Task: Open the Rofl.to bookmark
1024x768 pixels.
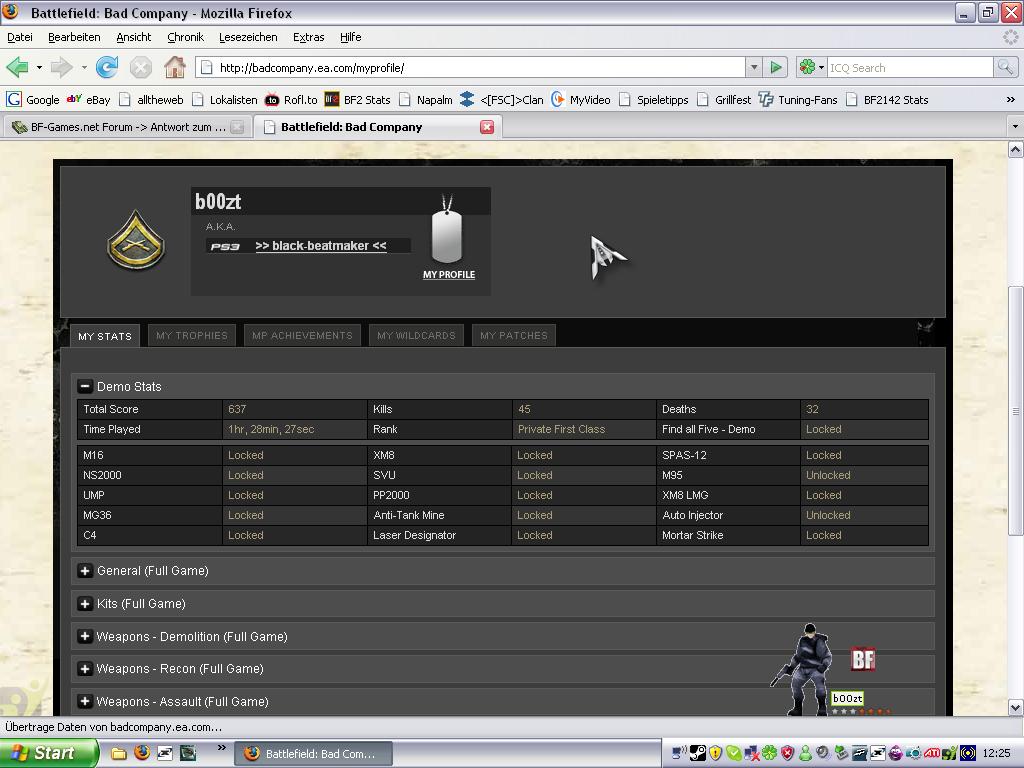Action: click(291, 100)
